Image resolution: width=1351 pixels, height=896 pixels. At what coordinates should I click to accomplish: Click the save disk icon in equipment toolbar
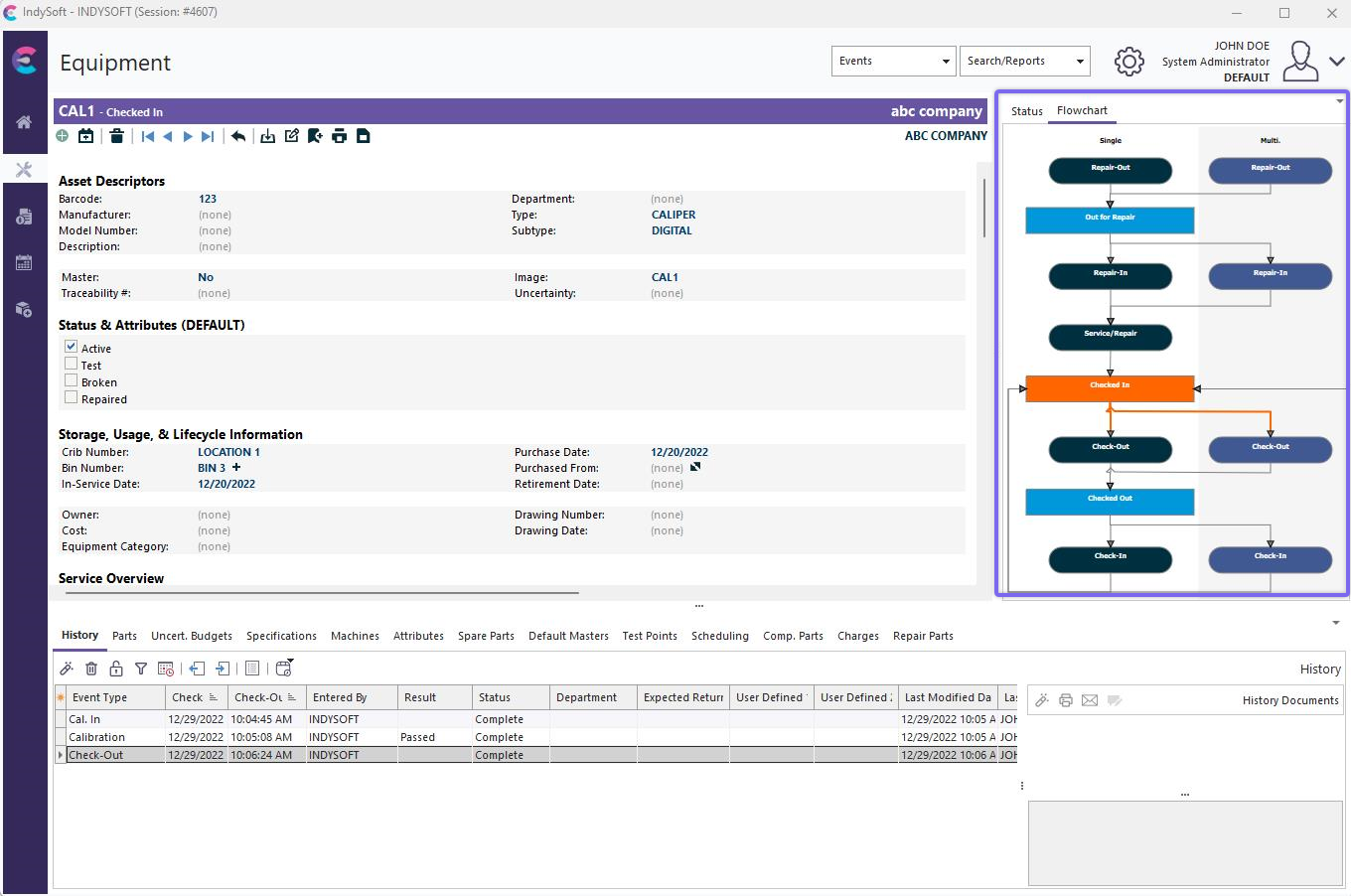(x=364, y=136)
